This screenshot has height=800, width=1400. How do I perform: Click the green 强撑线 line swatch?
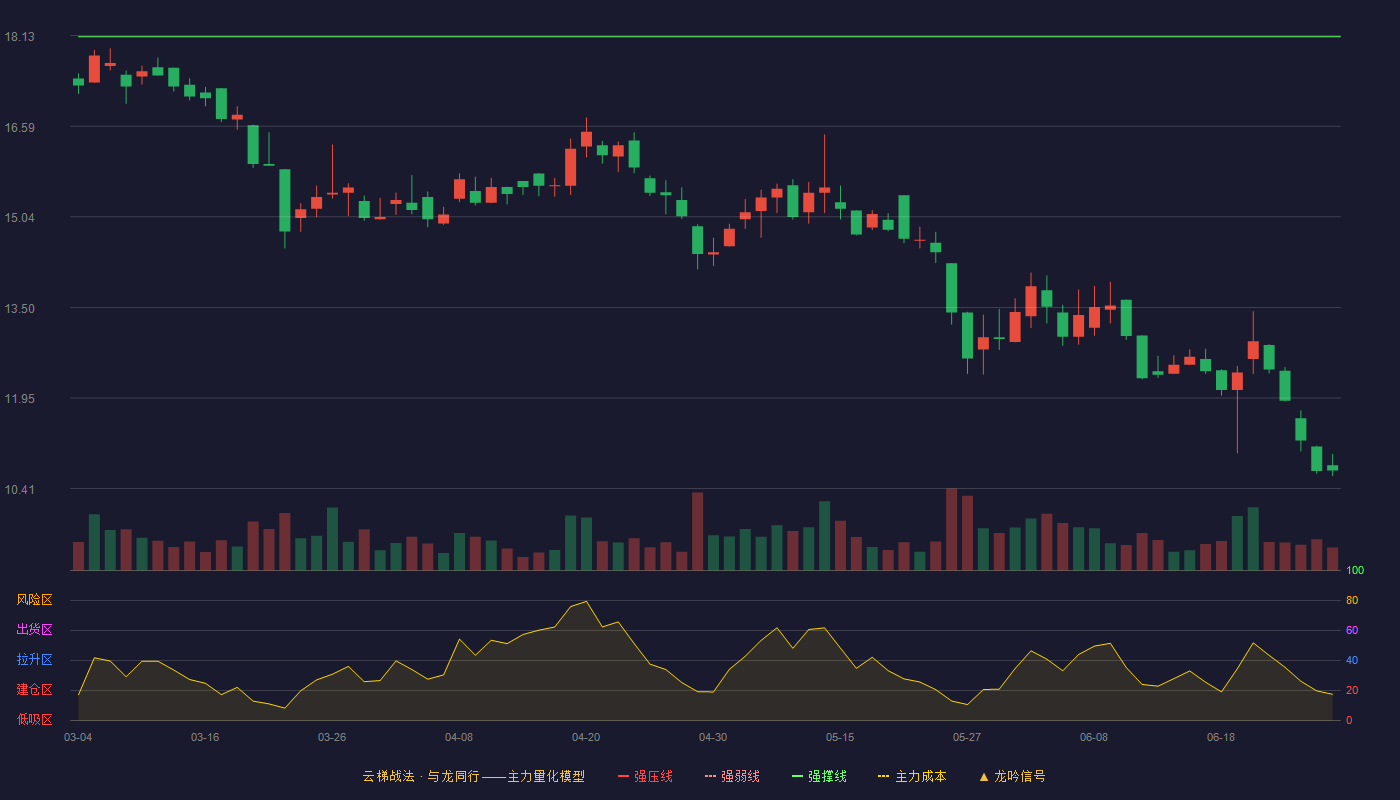[797, 776]
